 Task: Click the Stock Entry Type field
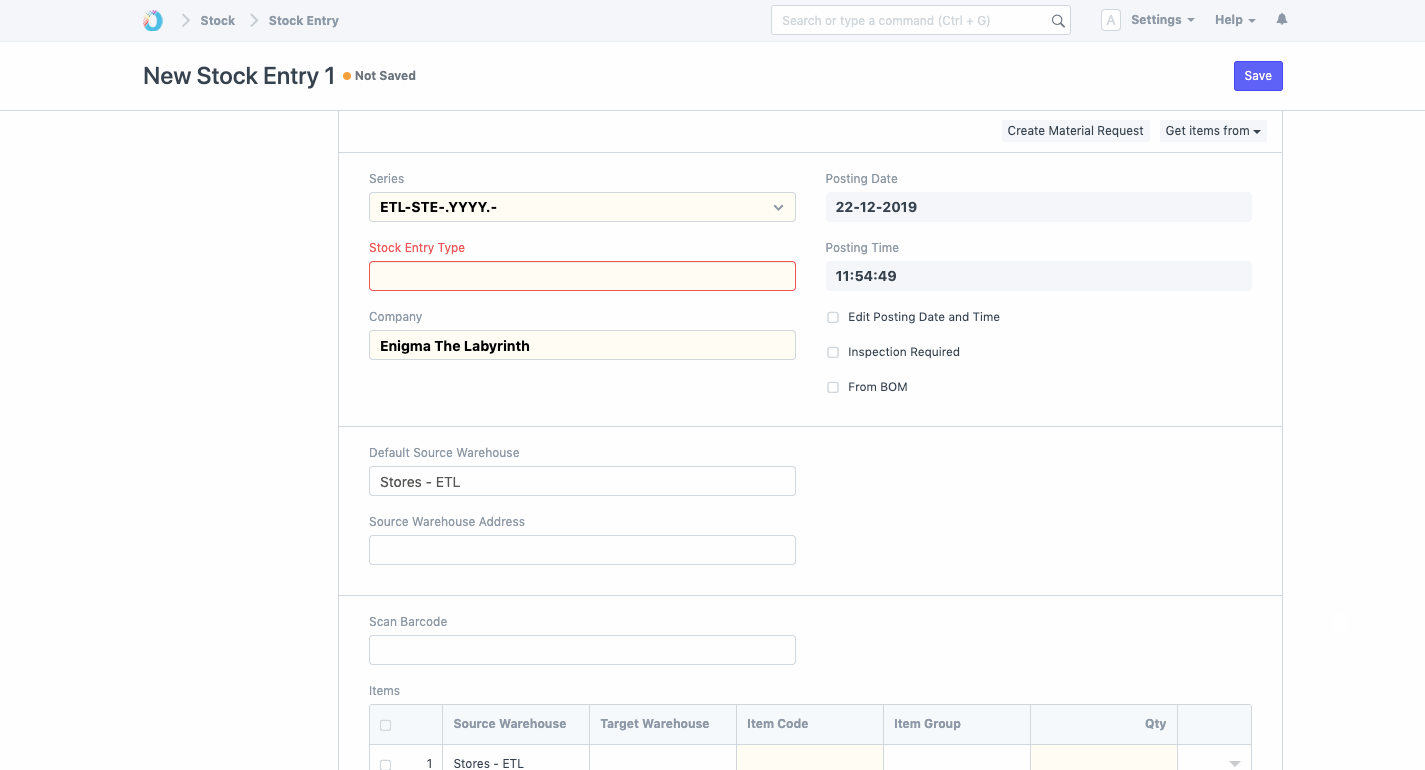click(582, 276)
